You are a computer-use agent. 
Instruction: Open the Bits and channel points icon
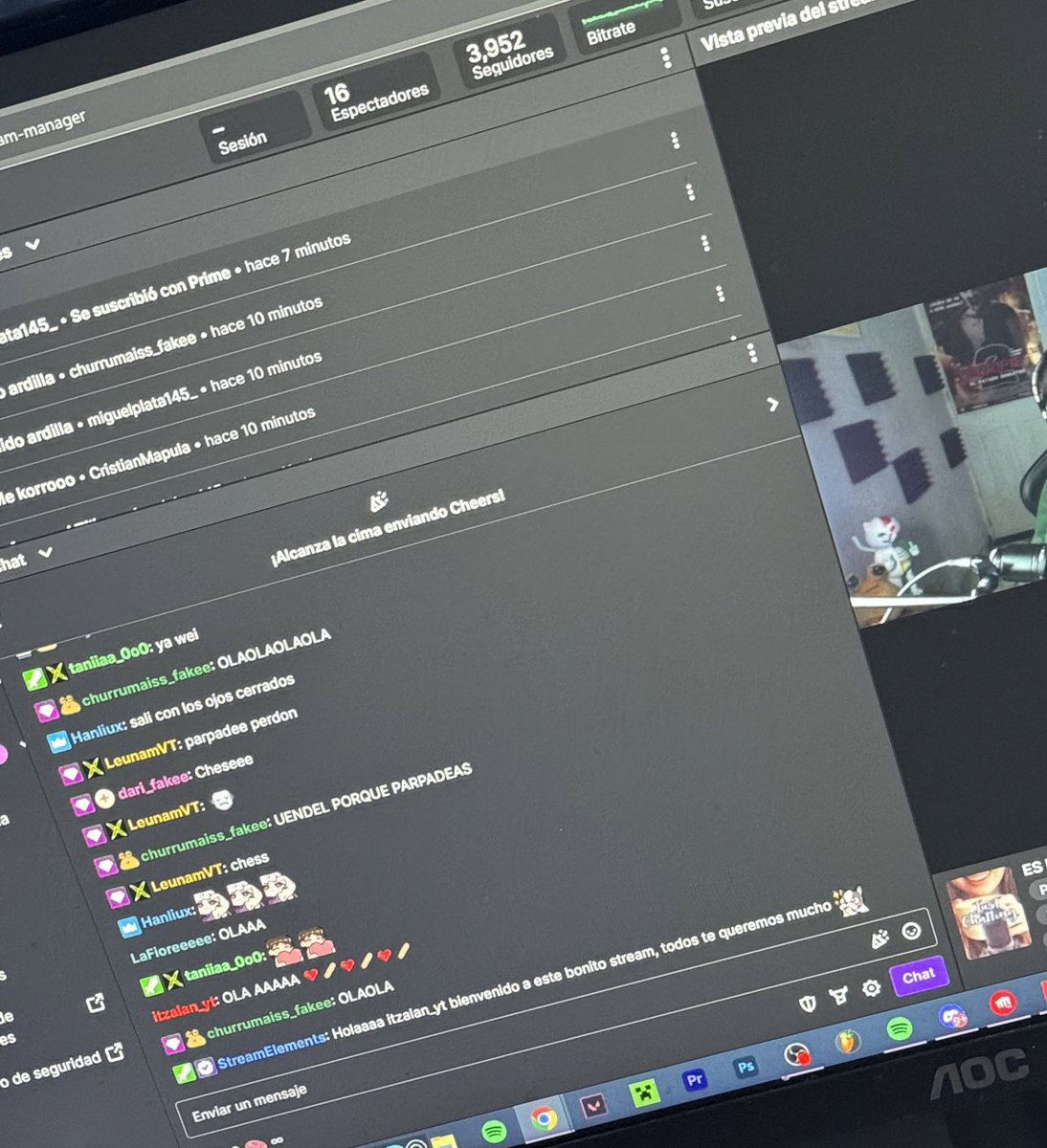click(839, 996)
